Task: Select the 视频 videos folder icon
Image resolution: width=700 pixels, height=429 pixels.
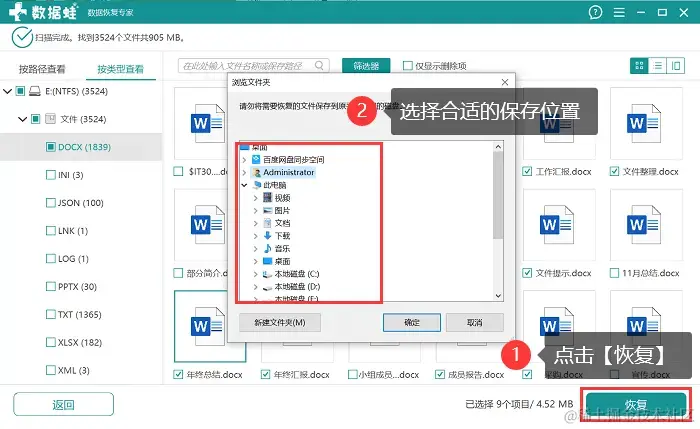Action: (267, 197)
